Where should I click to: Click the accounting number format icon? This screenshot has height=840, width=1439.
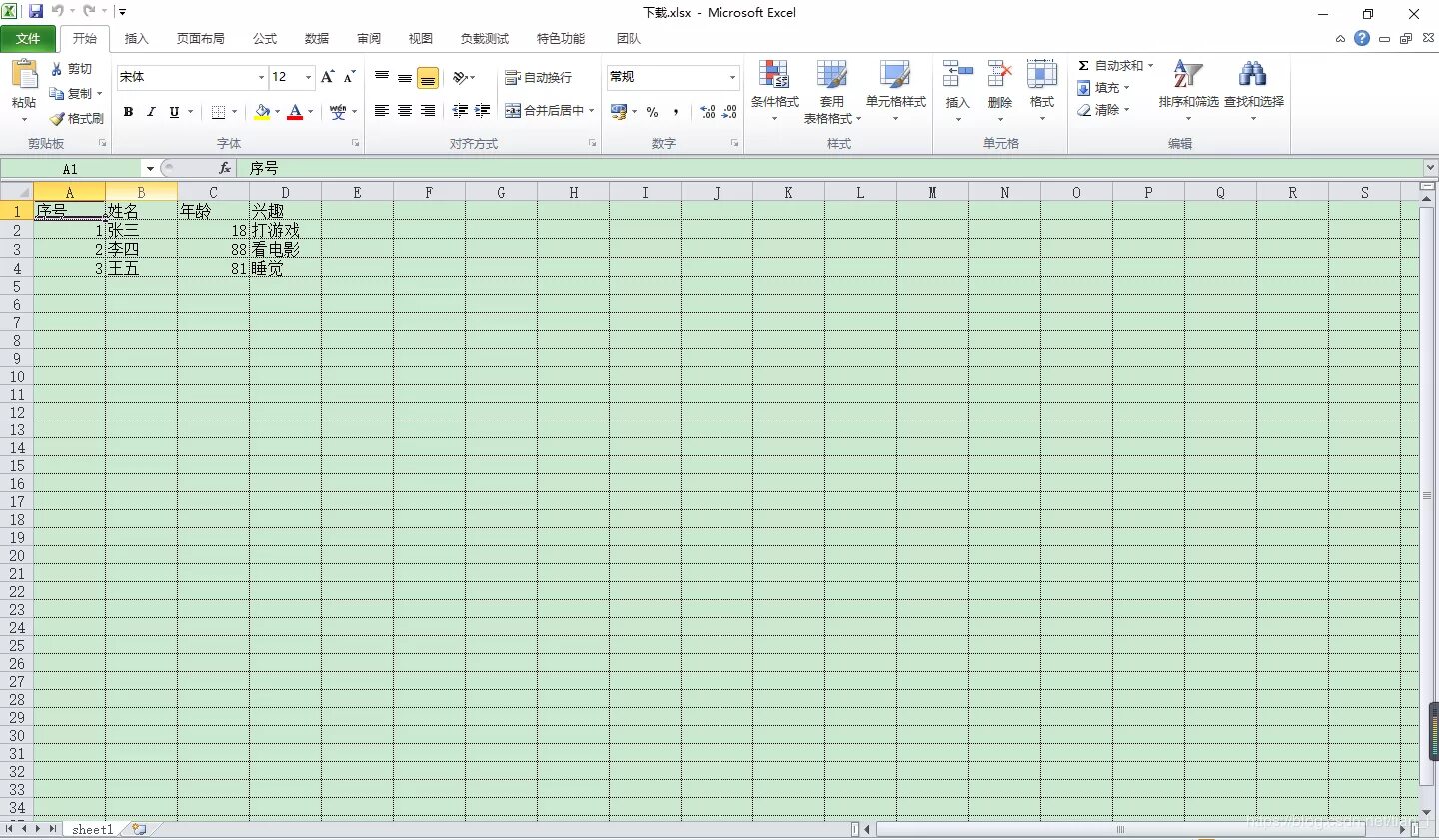619,111
